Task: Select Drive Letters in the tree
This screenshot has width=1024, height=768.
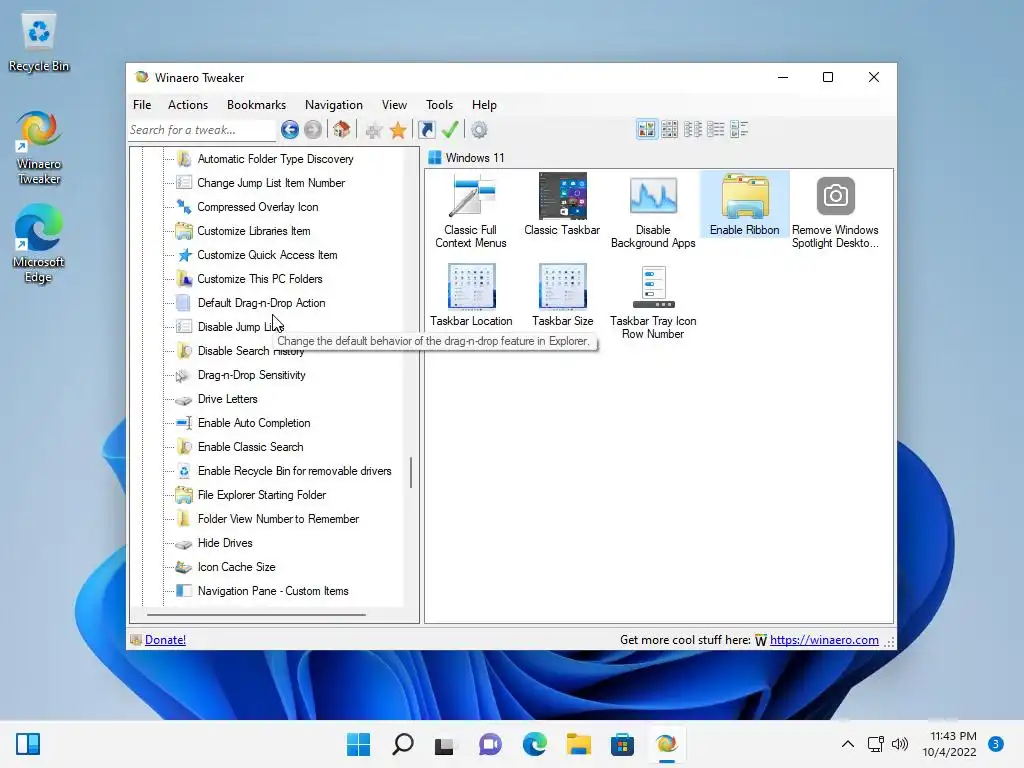Action: (x=227, y=399)
